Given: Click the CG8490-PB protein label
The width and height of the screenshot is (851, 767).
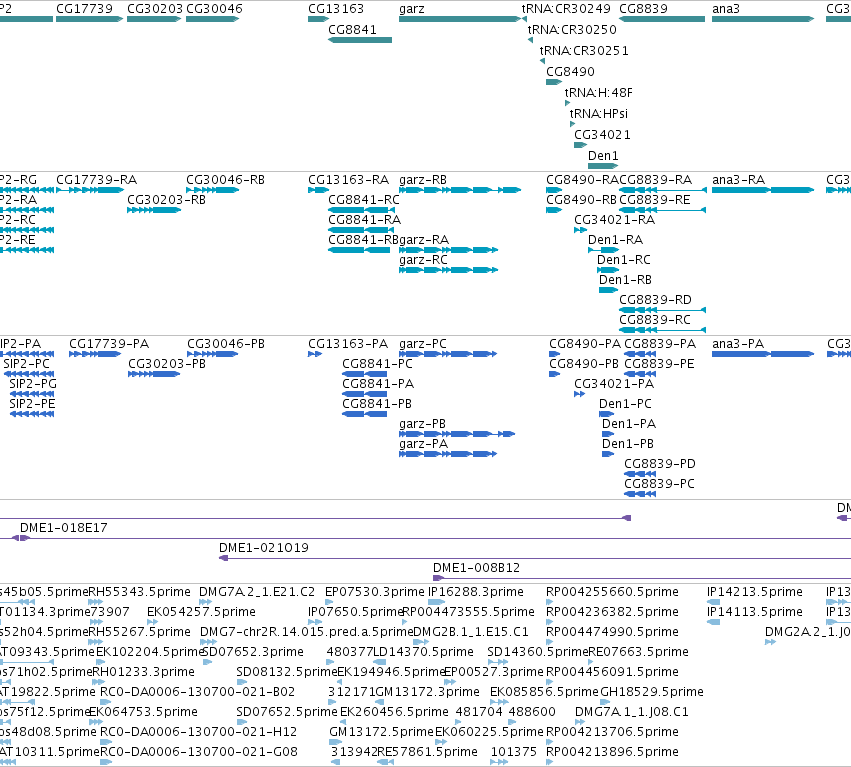Looking at the screenshot, I should (x=584, y=364).
